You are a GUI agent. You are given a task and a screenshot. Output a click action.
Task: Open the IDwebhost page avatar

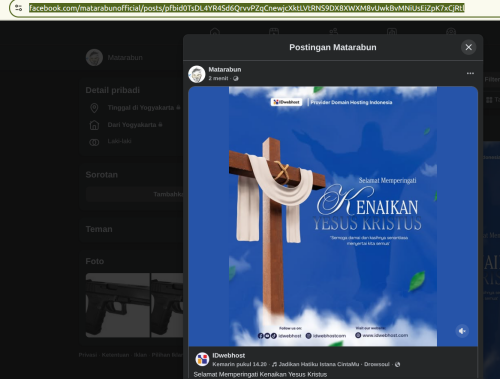(x=202, y=359)
